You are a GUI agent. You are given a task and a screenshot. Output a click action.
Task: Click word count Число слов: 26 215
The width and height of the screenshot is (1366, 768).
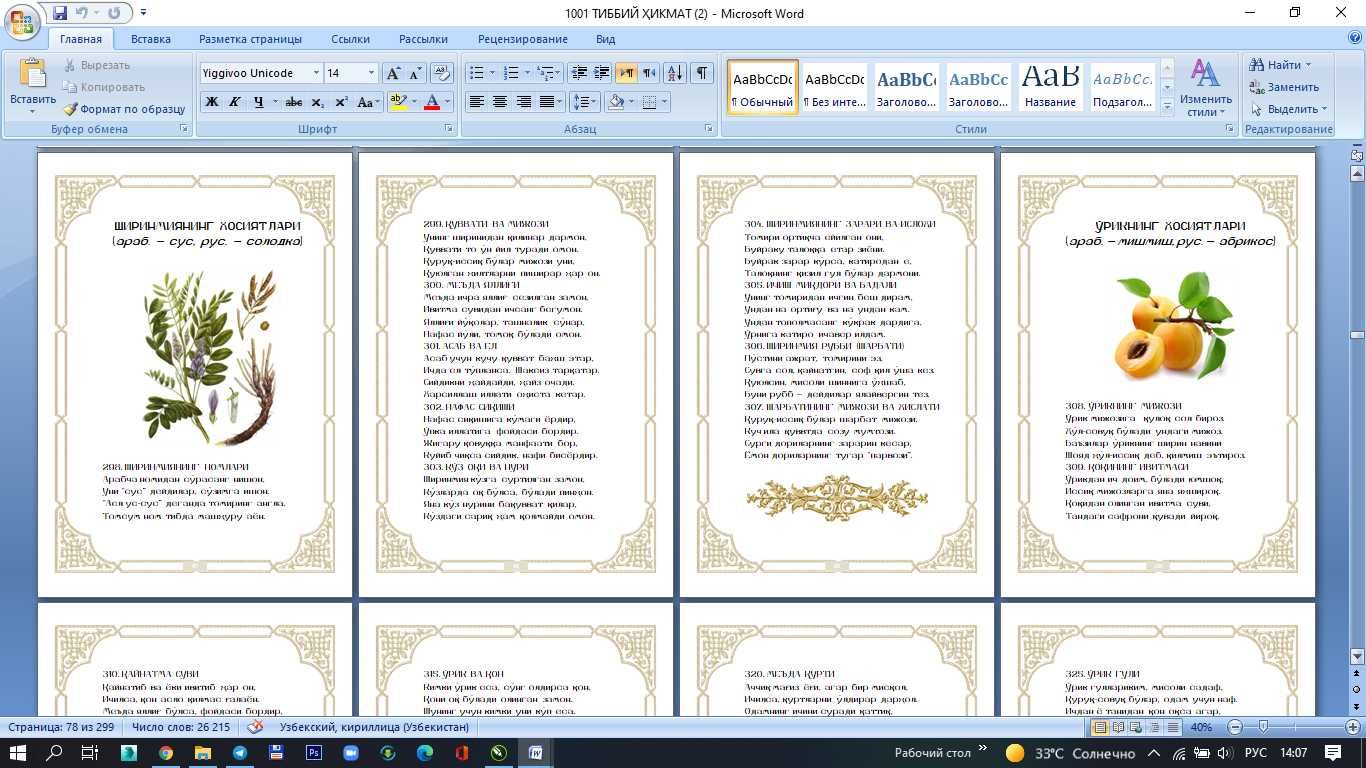[x=181, y=727]
